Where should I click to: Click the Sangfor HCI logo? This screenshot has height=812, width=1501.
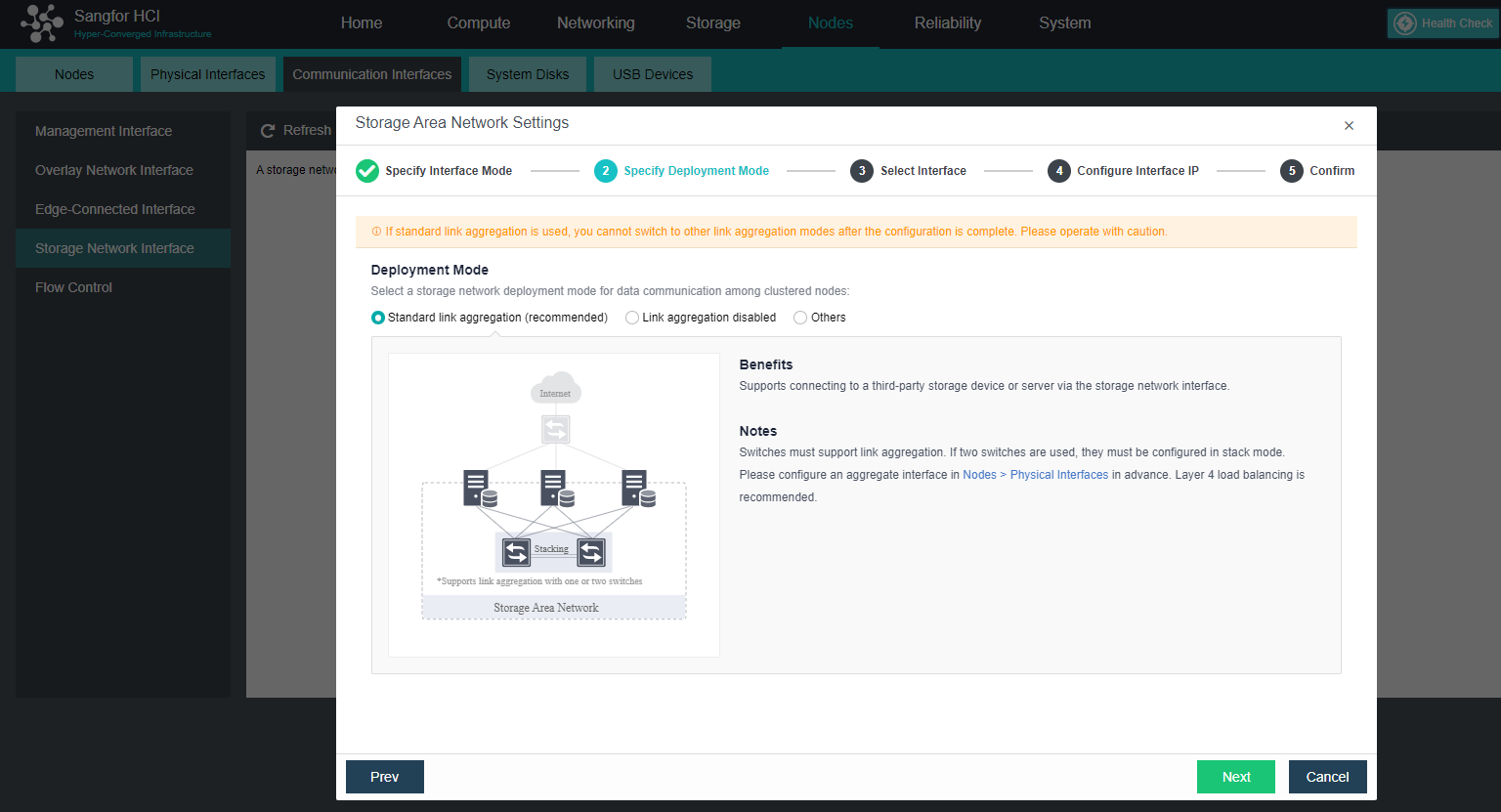(41, 22)
